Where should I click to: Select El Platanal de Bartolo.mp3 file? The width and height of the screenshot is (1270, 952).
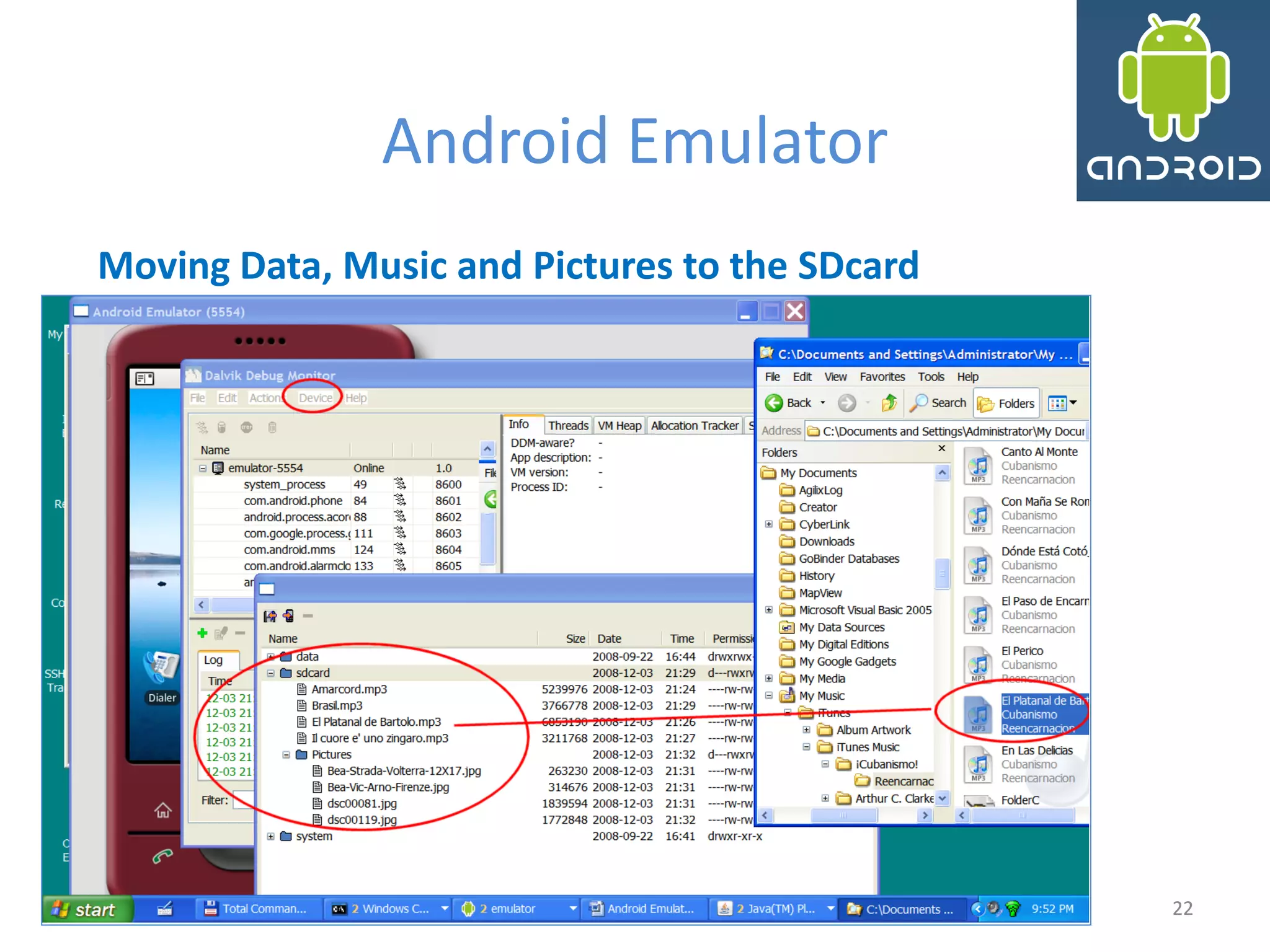(x=376, y=722)
